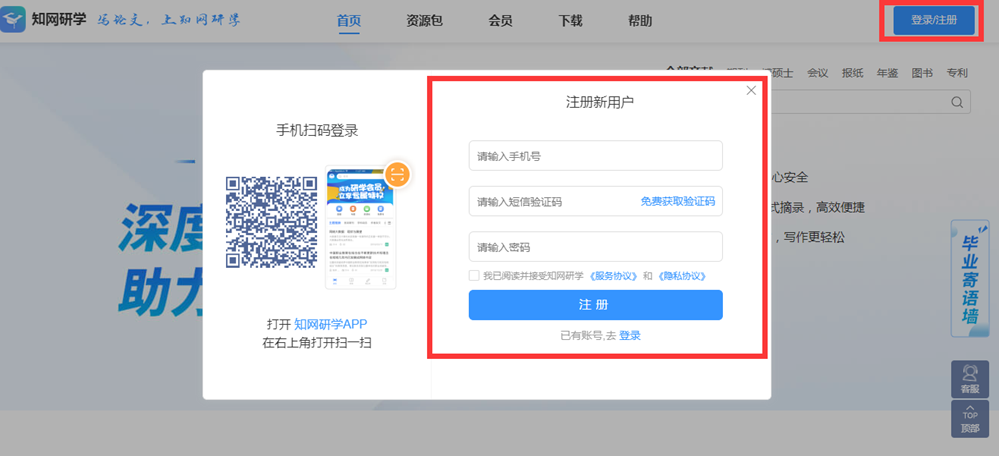
Task: Click the 知网研学 brand name text
Action: click(x=59, y=19)
